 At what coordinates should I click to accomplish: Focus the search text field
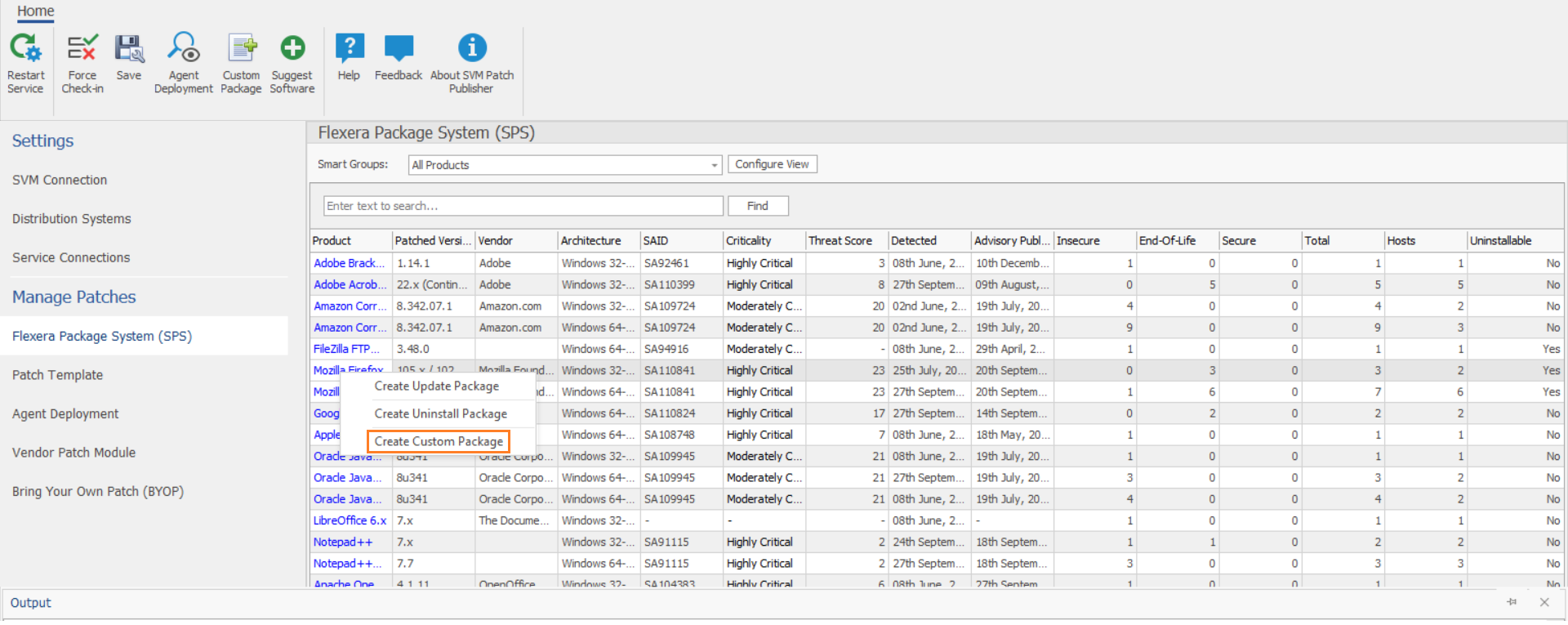click(523, 206)
